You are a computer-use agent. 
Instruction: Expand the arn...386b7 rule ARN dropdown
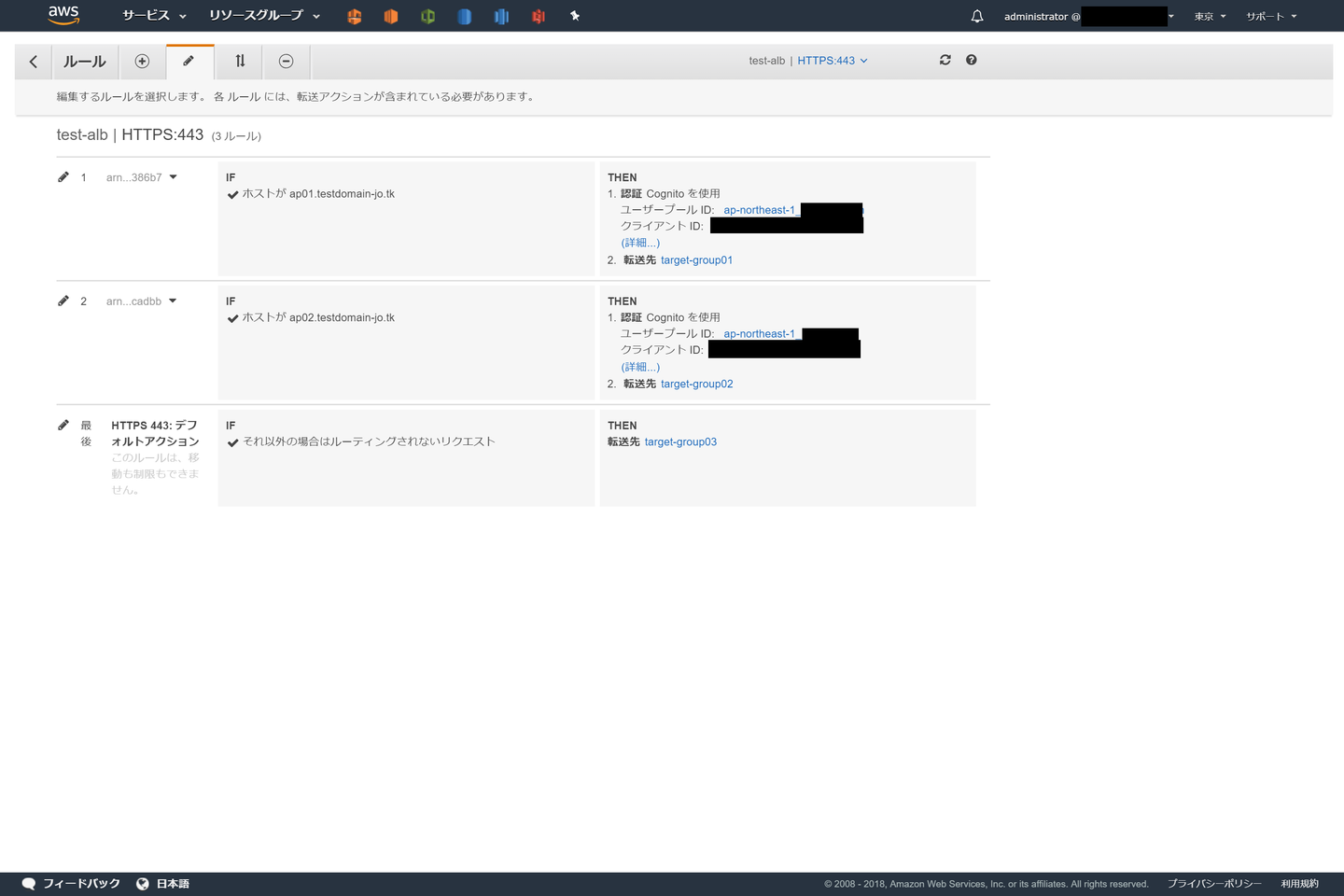tap(141, 177)
